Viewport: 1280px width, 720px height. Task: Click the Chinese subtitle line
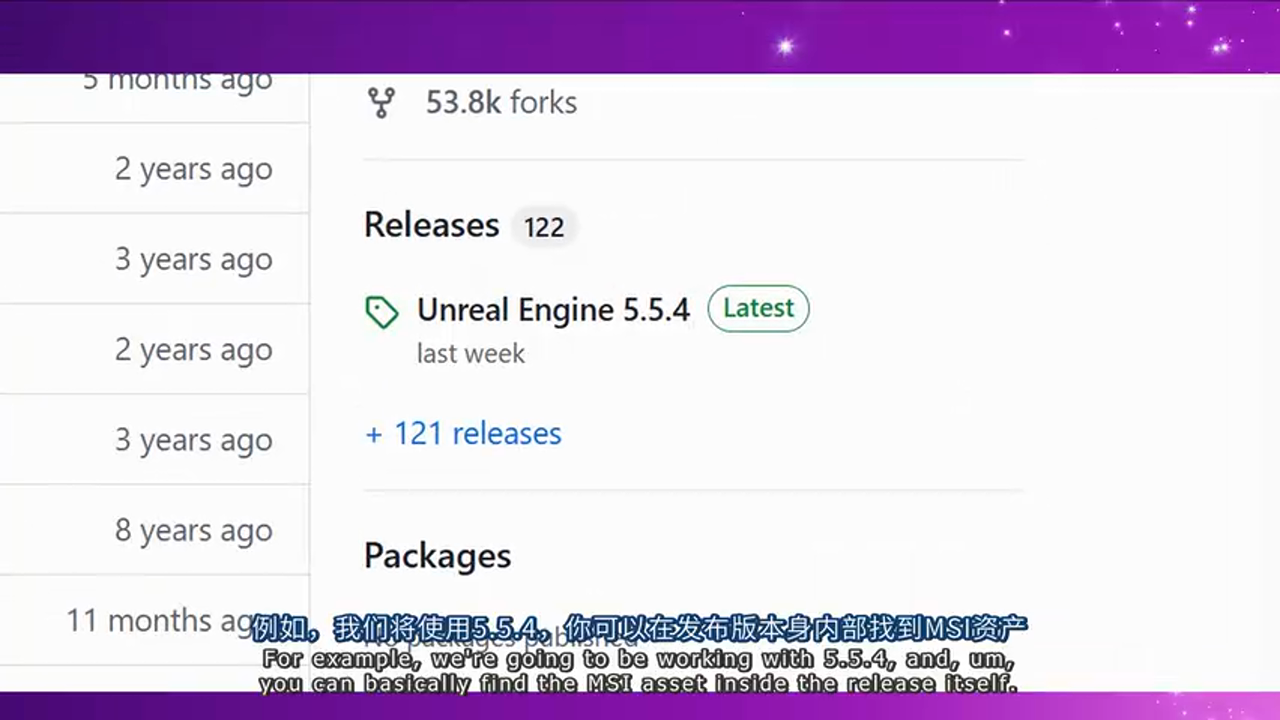(x=639, y=629)
